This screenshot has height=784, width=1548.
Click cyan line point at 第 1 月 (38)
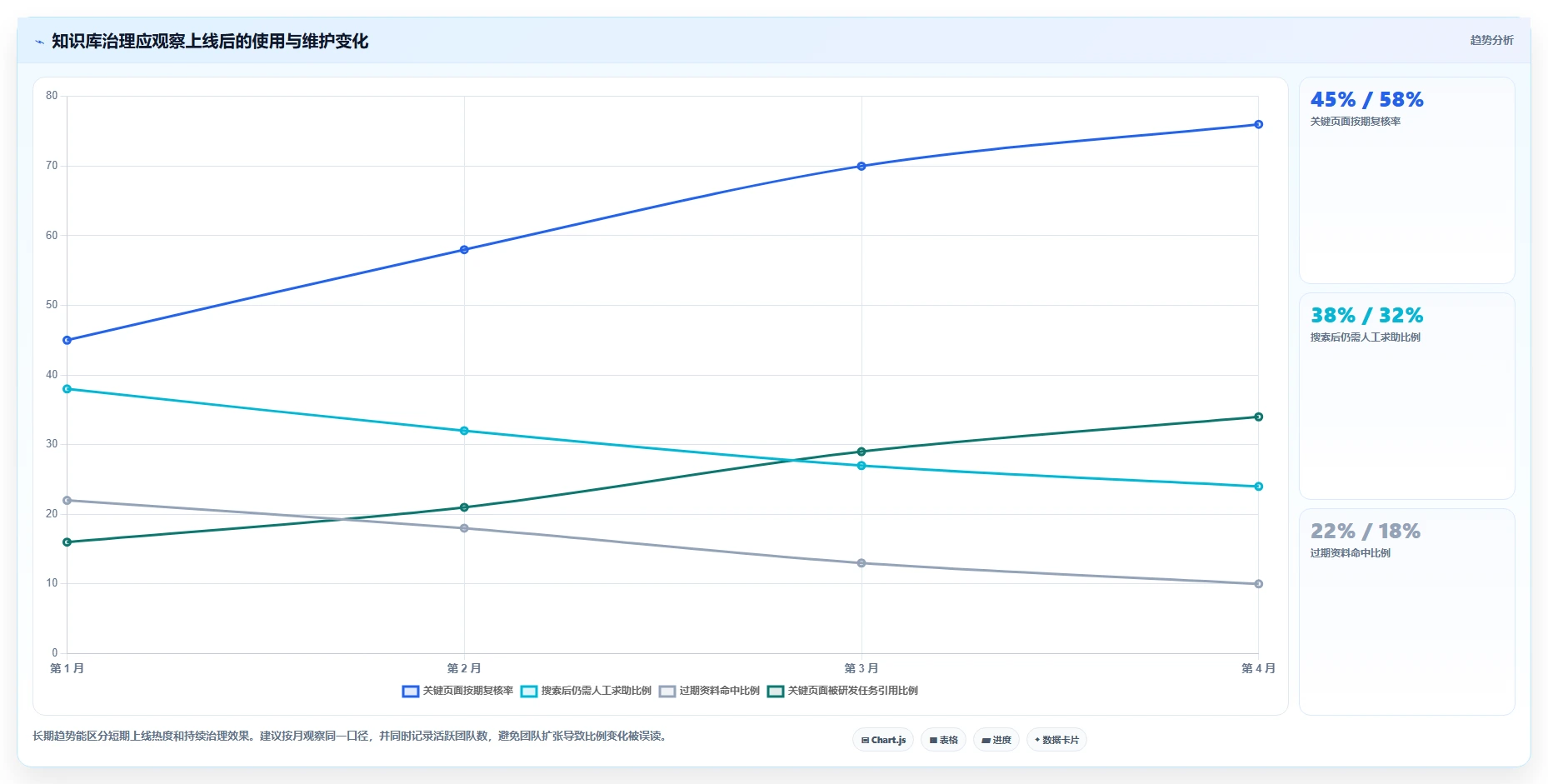67,389
